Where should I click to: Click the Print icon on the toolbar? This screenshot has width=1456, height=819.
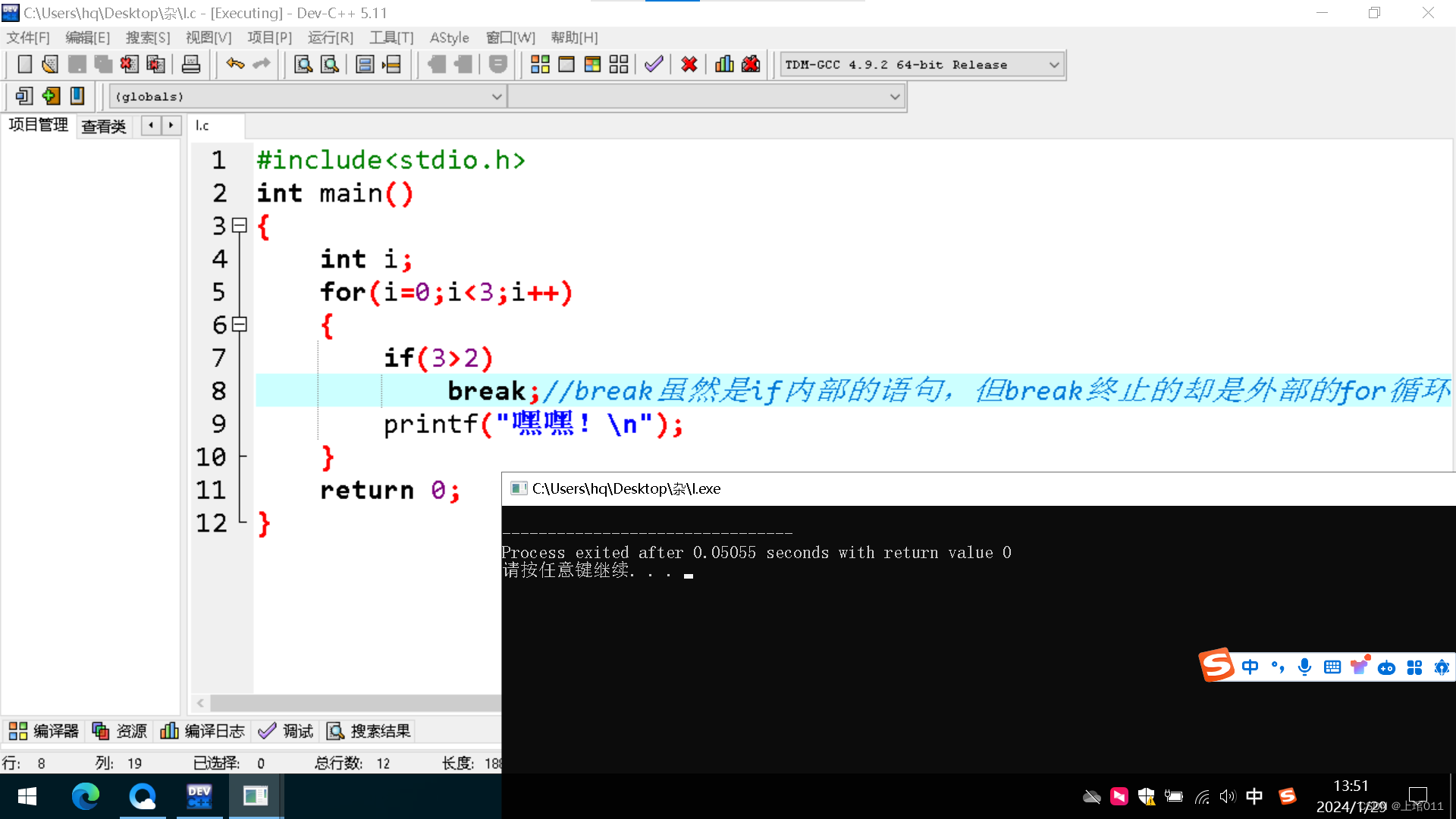tap(191, 64)
